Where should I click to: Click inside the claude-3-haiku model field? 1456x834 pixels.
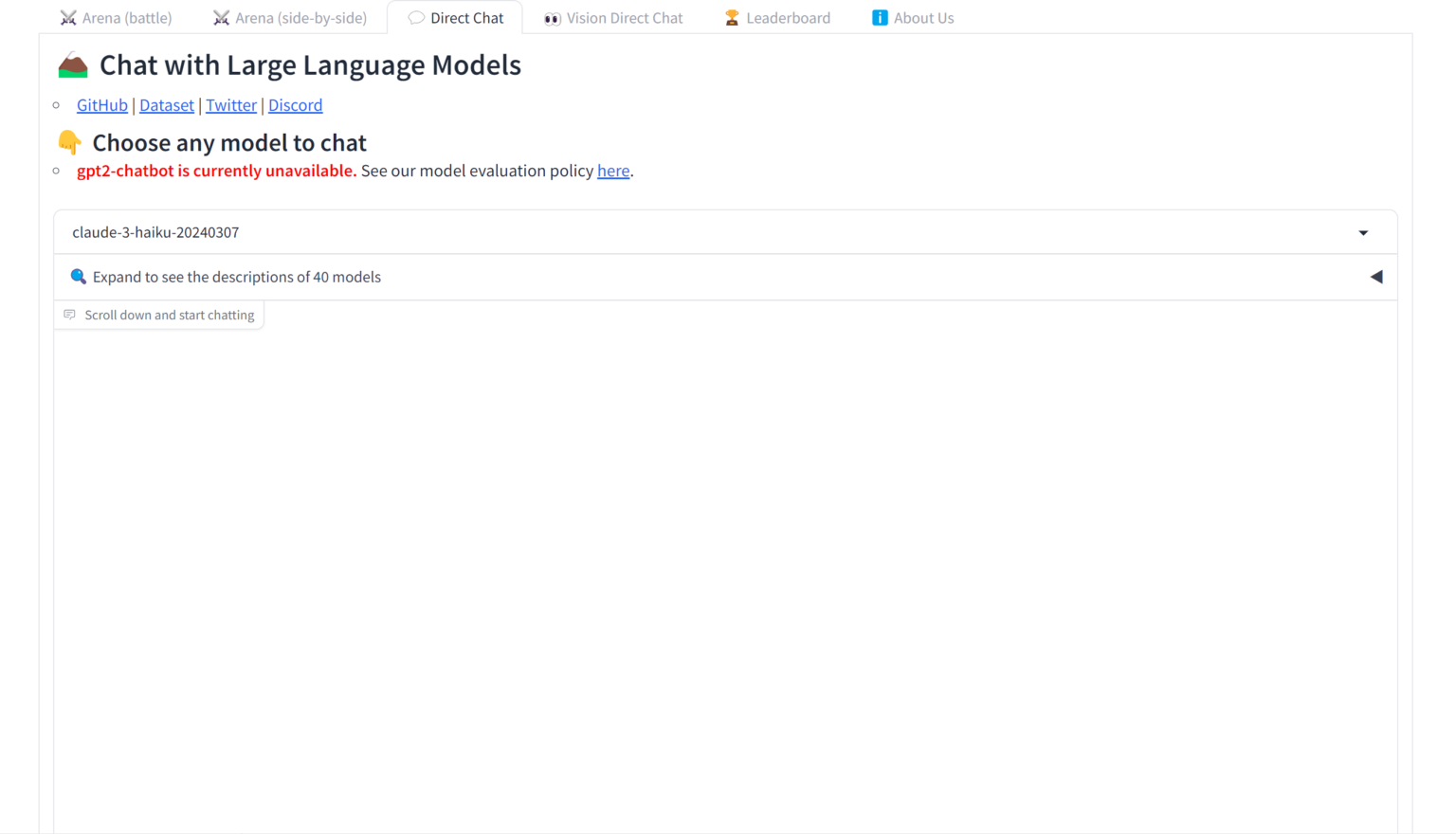(x=379, y=232)
